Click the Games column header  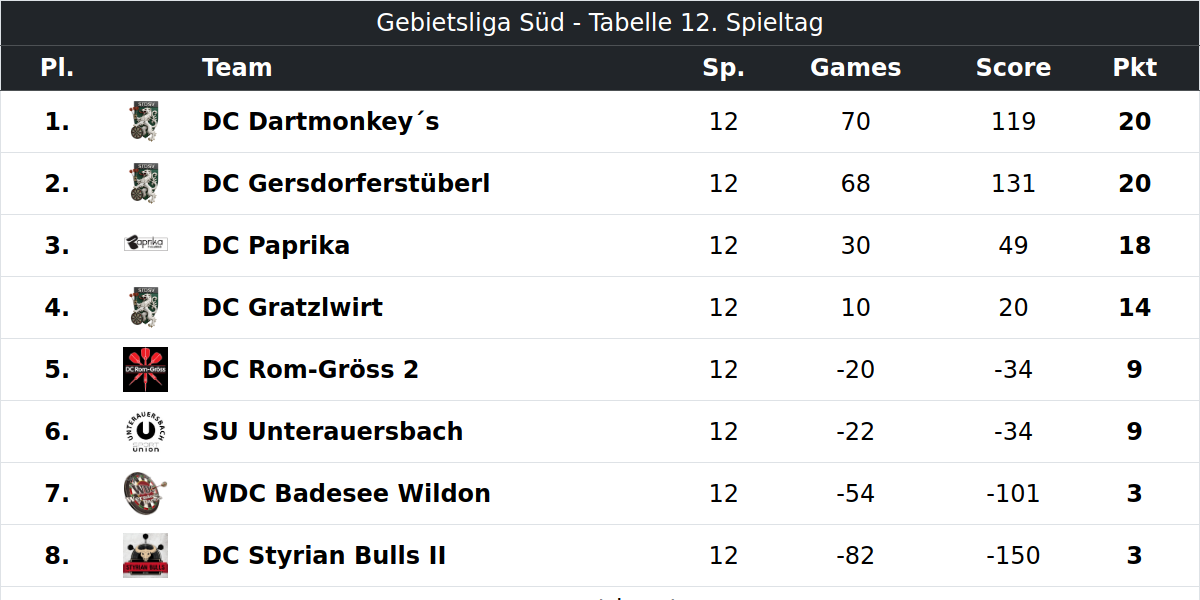point(855,68)
